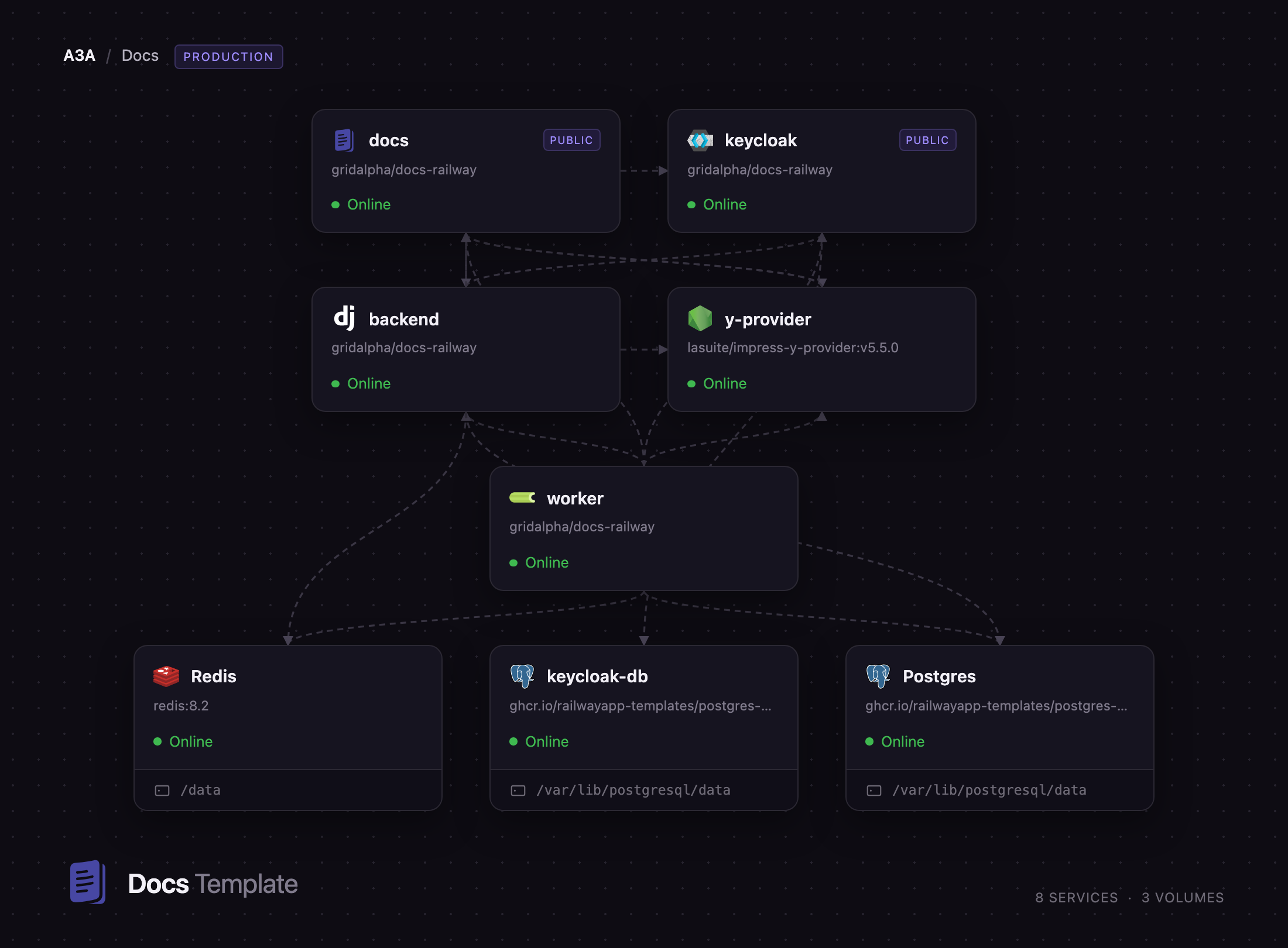1288x948 pixels.
Task: Click the Online status on worker
Action: (x=547, y=563)
